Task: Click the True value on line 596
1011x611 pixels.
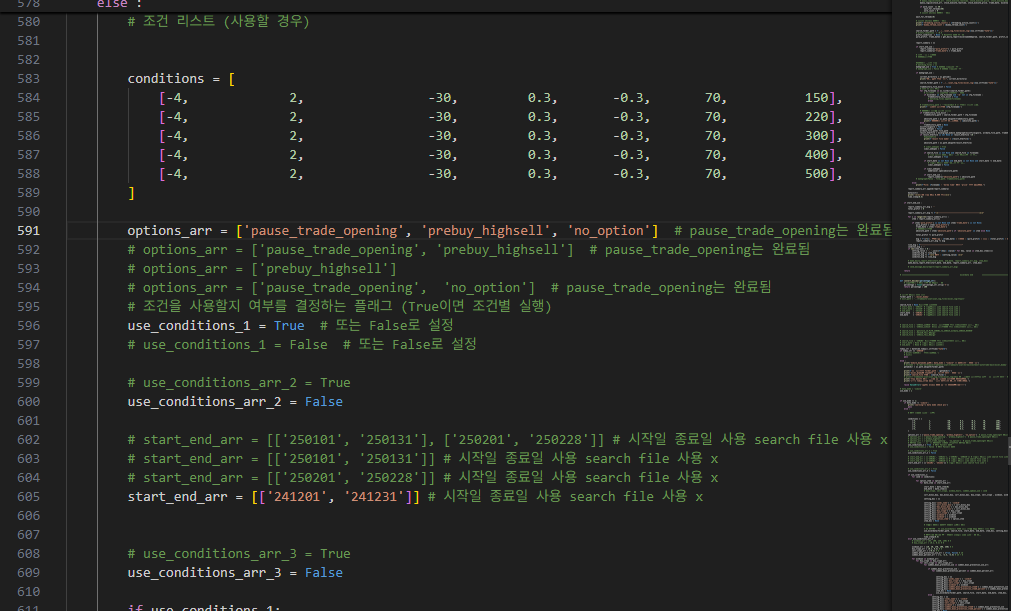Action: 289,325
